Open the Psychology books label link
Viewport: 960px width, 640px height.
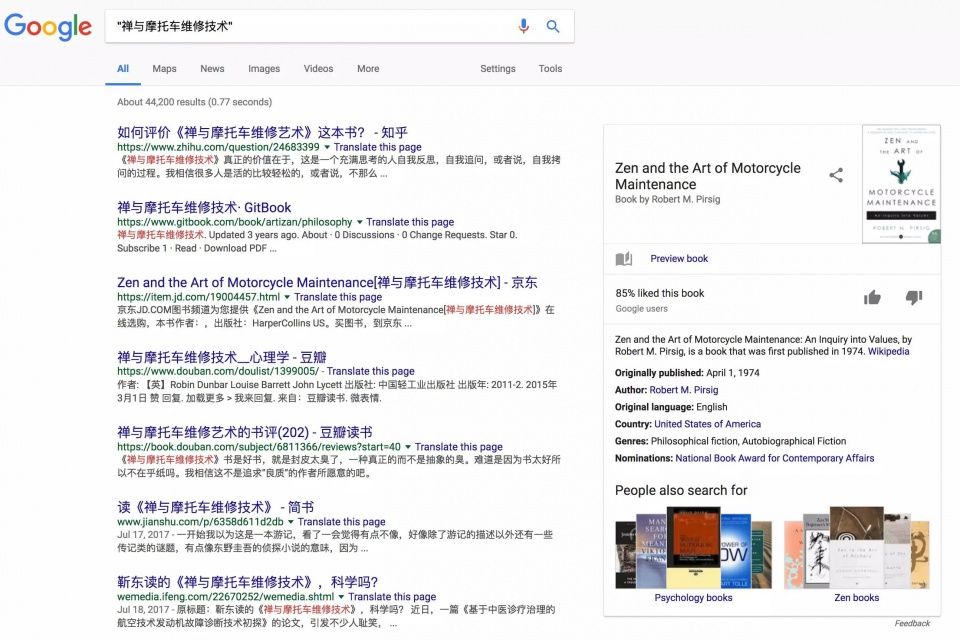(x=693, y=598)
